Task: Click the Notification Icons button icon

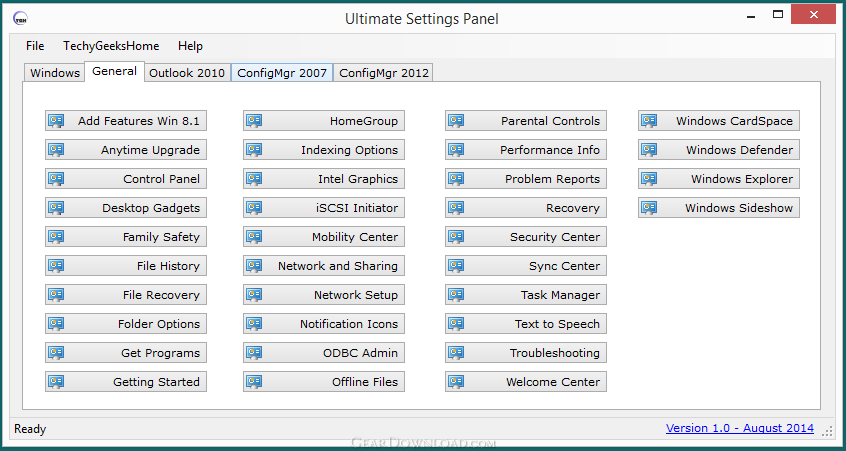Action: pos(254,324)
